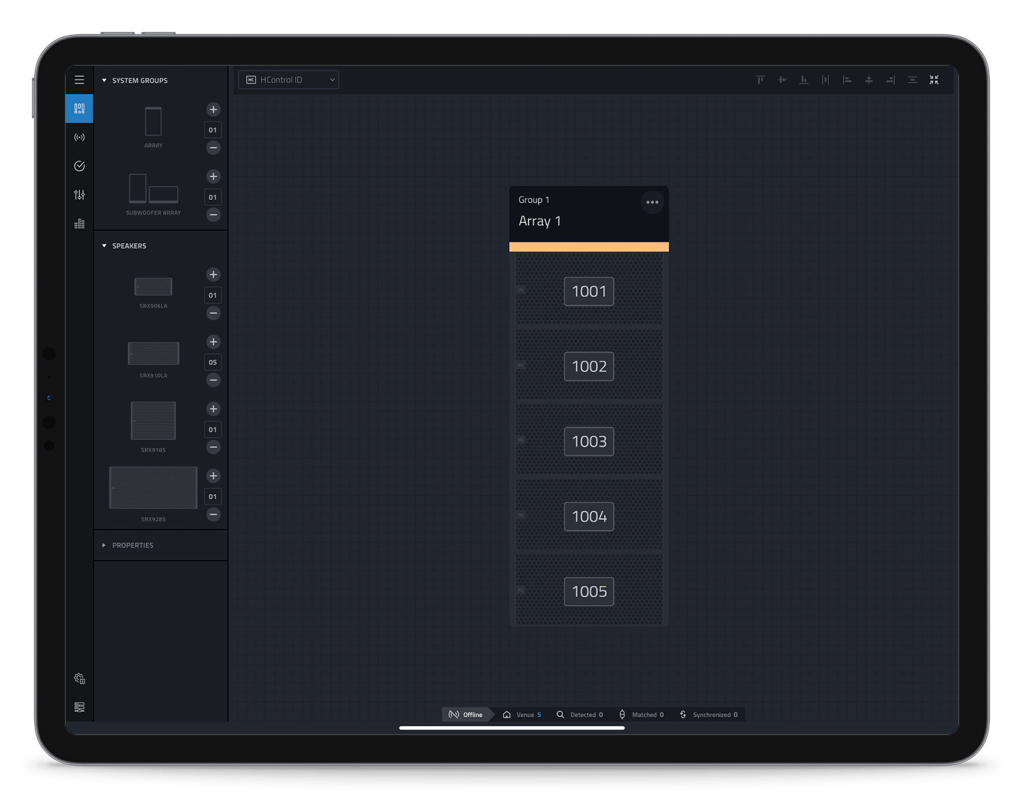Image resolution: width=1024 pixels, height=800 pixels.
Task: Toggle the Detected speakers filter
Action: (581, 714)
